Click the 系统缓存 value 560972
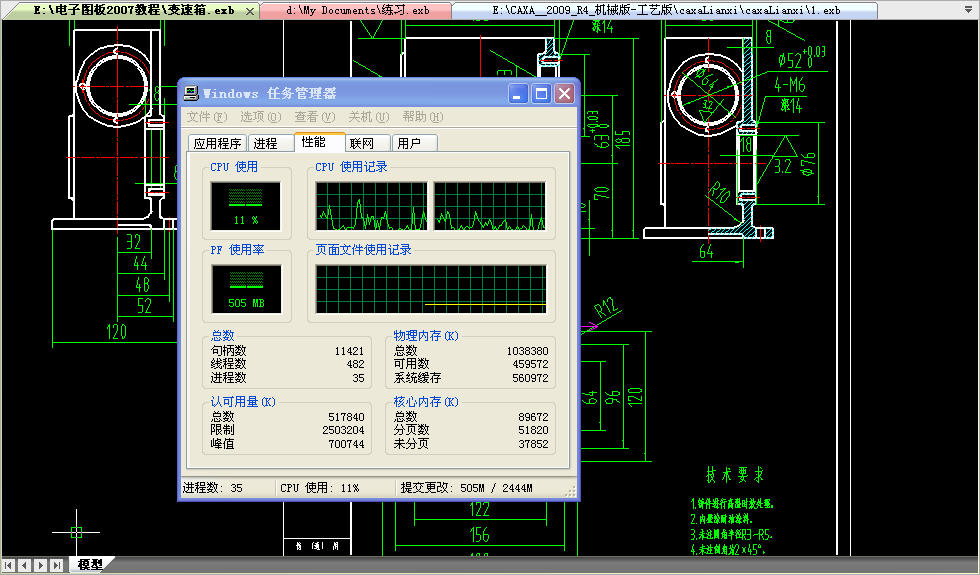Screen dimensions: 980x575 coord(530,378)
